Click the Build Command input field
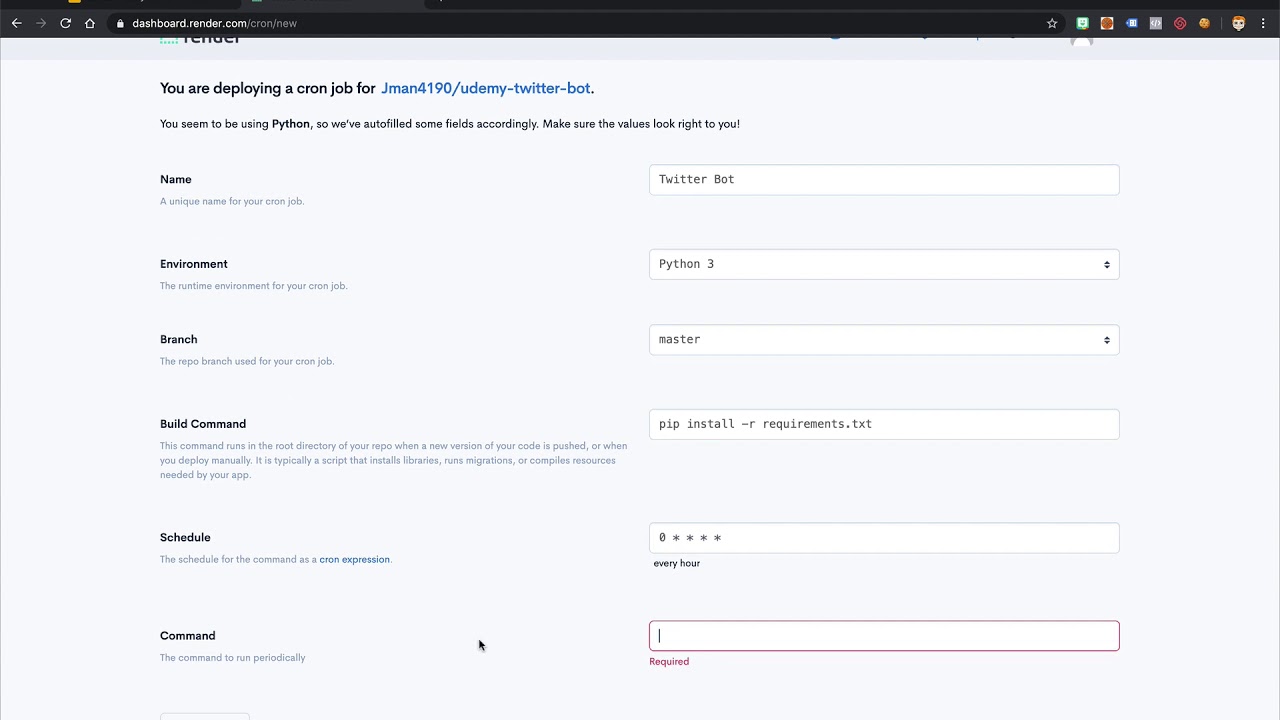This screenshot has width=1280, height=720. click(884, 424)
